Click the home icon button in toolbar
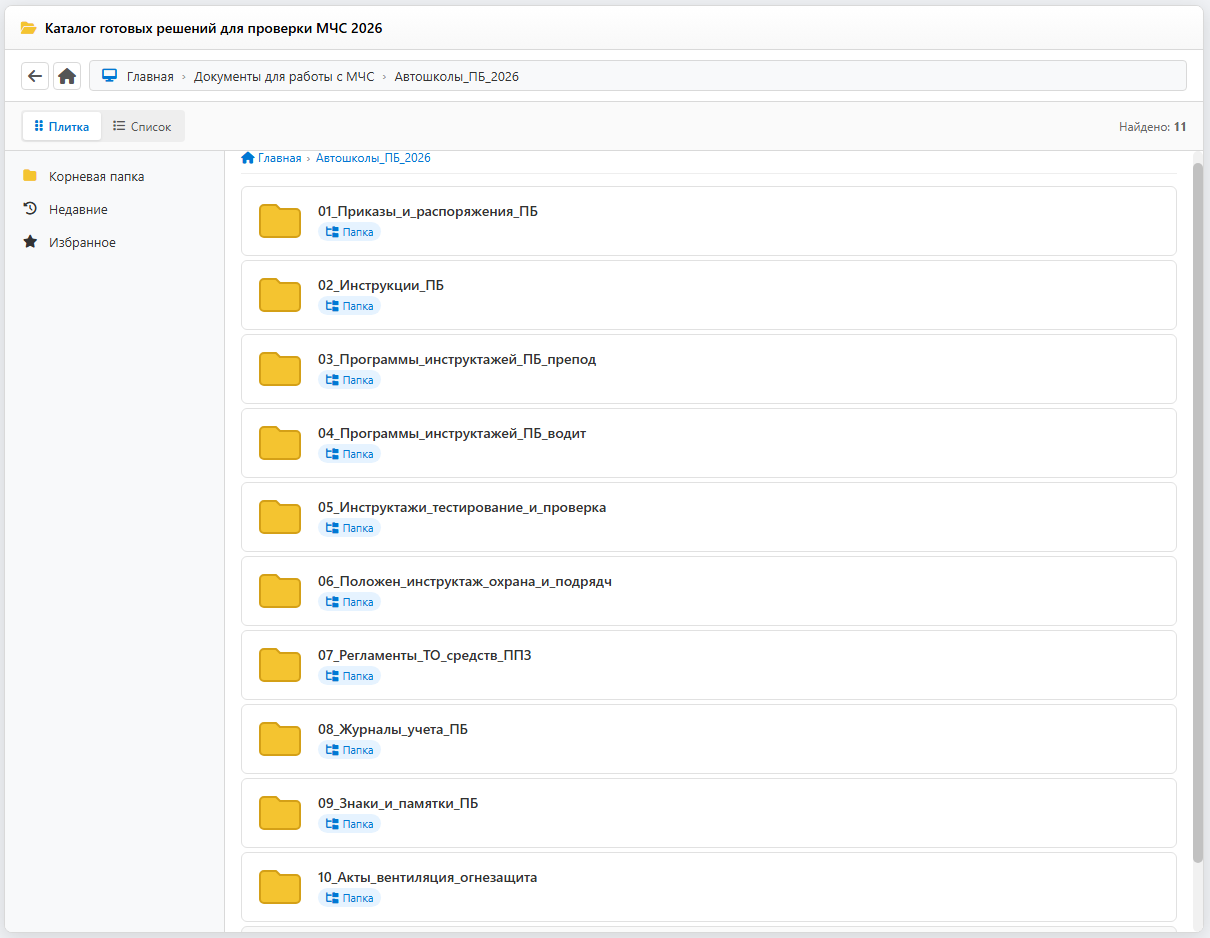The height and width of the screenshot is (938, 1210). coord(67,76)
